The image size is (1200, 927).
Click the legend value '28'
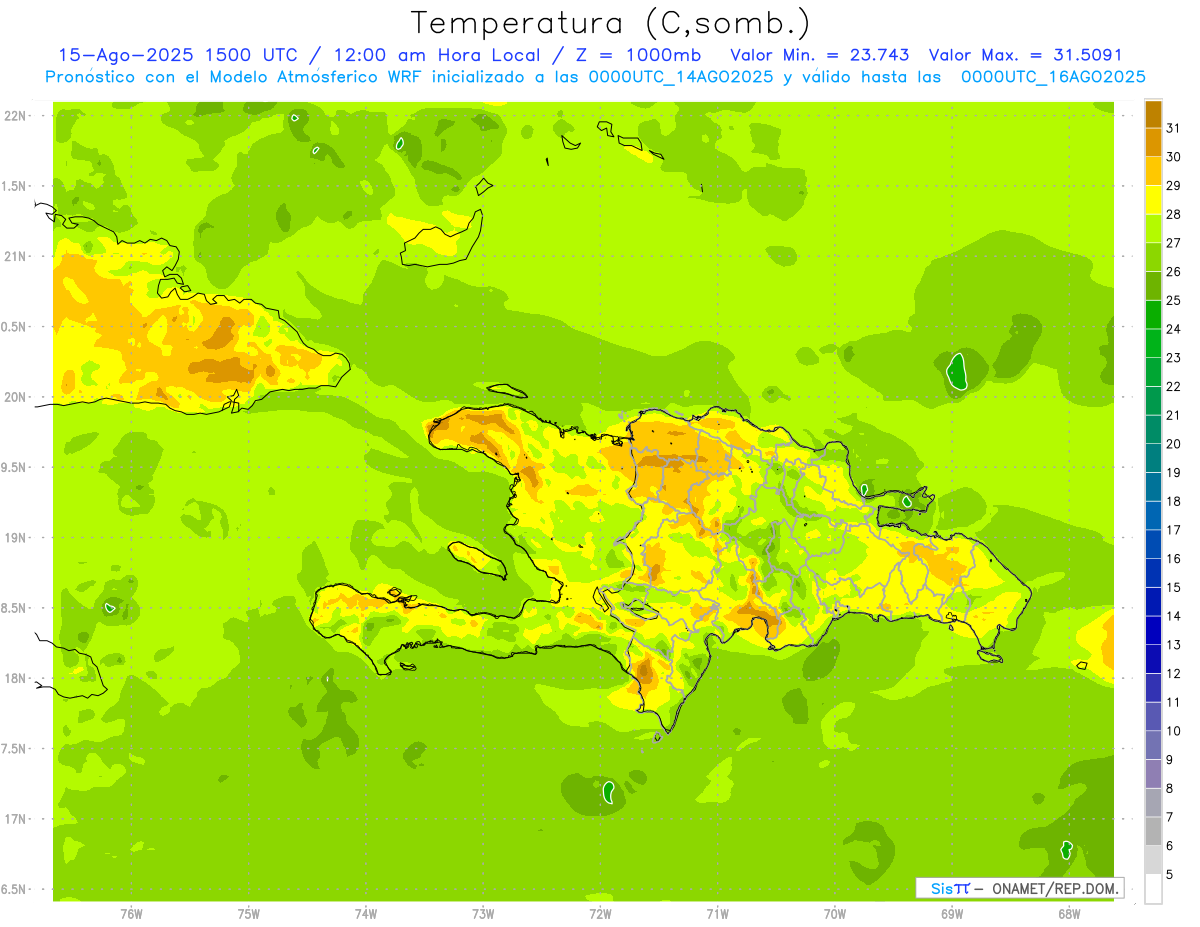click(x=1174, y=214)
